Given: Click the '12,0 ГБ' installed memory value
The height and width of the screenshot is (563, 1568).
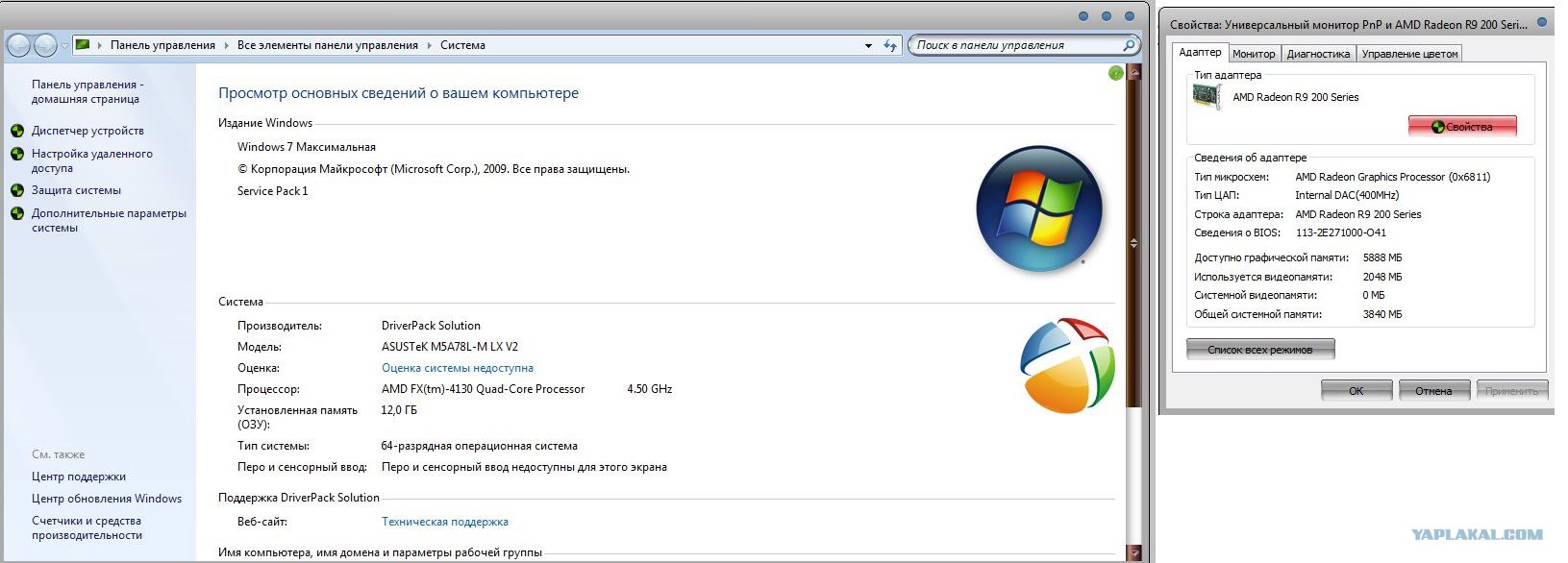Looking at the screenshot, I should click(x=399, y=410).
